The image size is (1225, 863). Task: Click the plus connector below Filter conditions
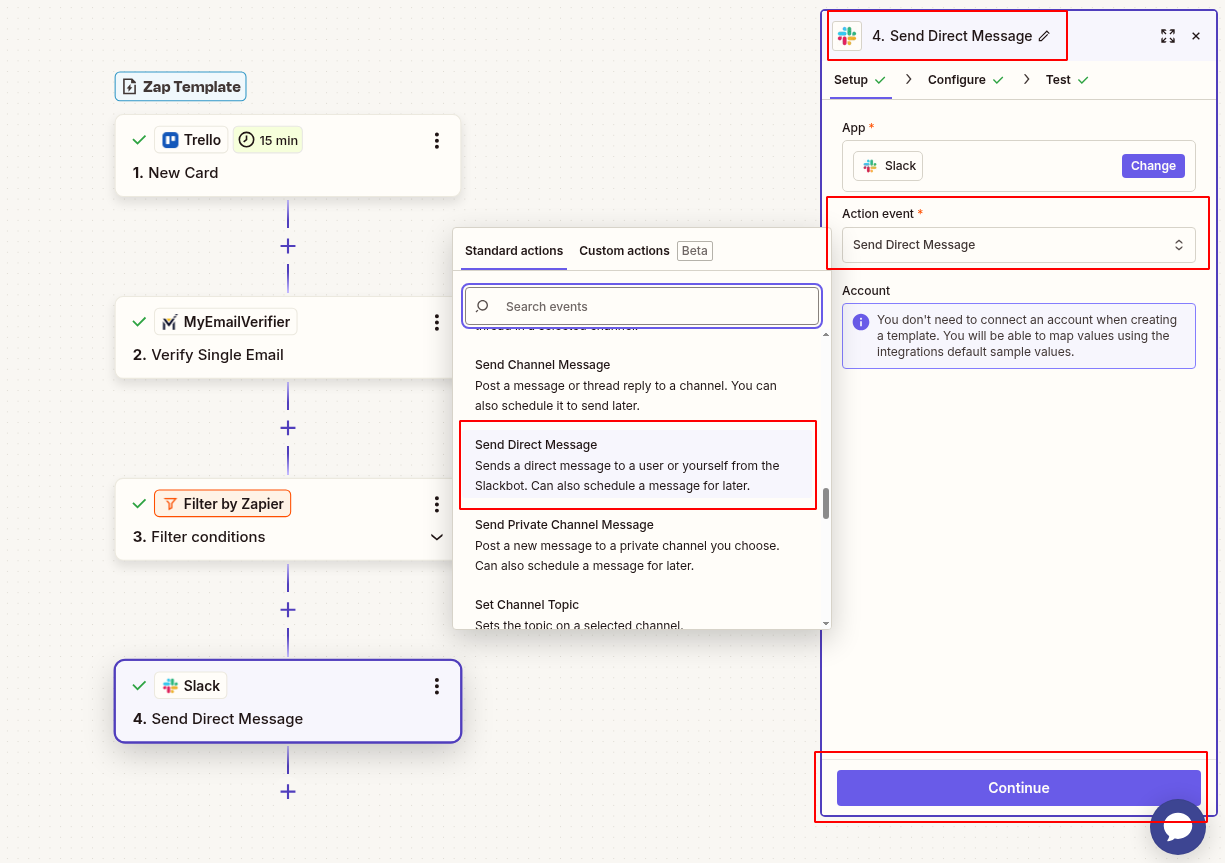coord(288,609)
